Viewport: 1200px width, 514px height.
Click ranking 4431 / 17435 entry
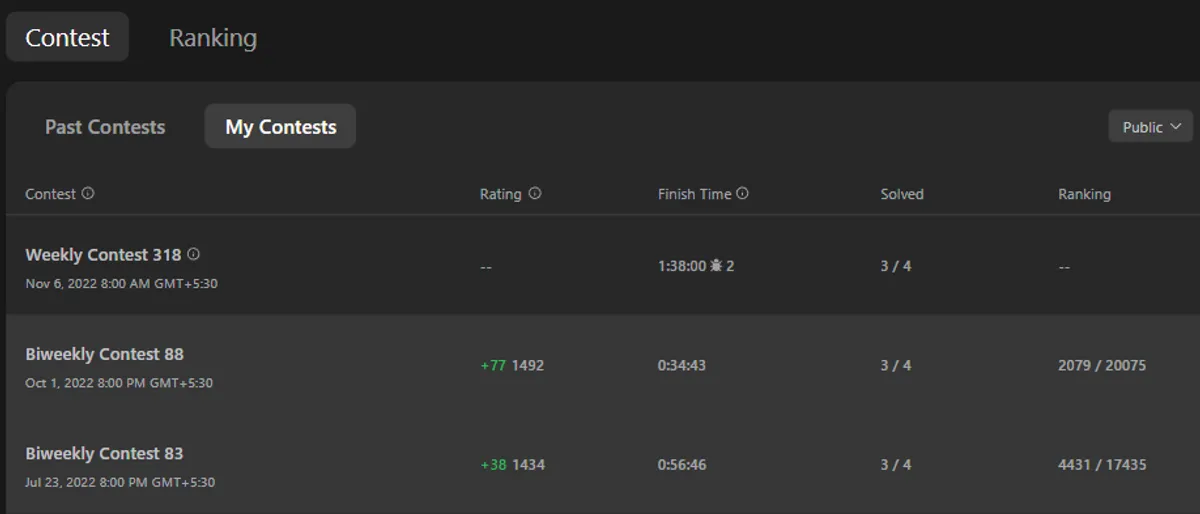coord(1102,465)
